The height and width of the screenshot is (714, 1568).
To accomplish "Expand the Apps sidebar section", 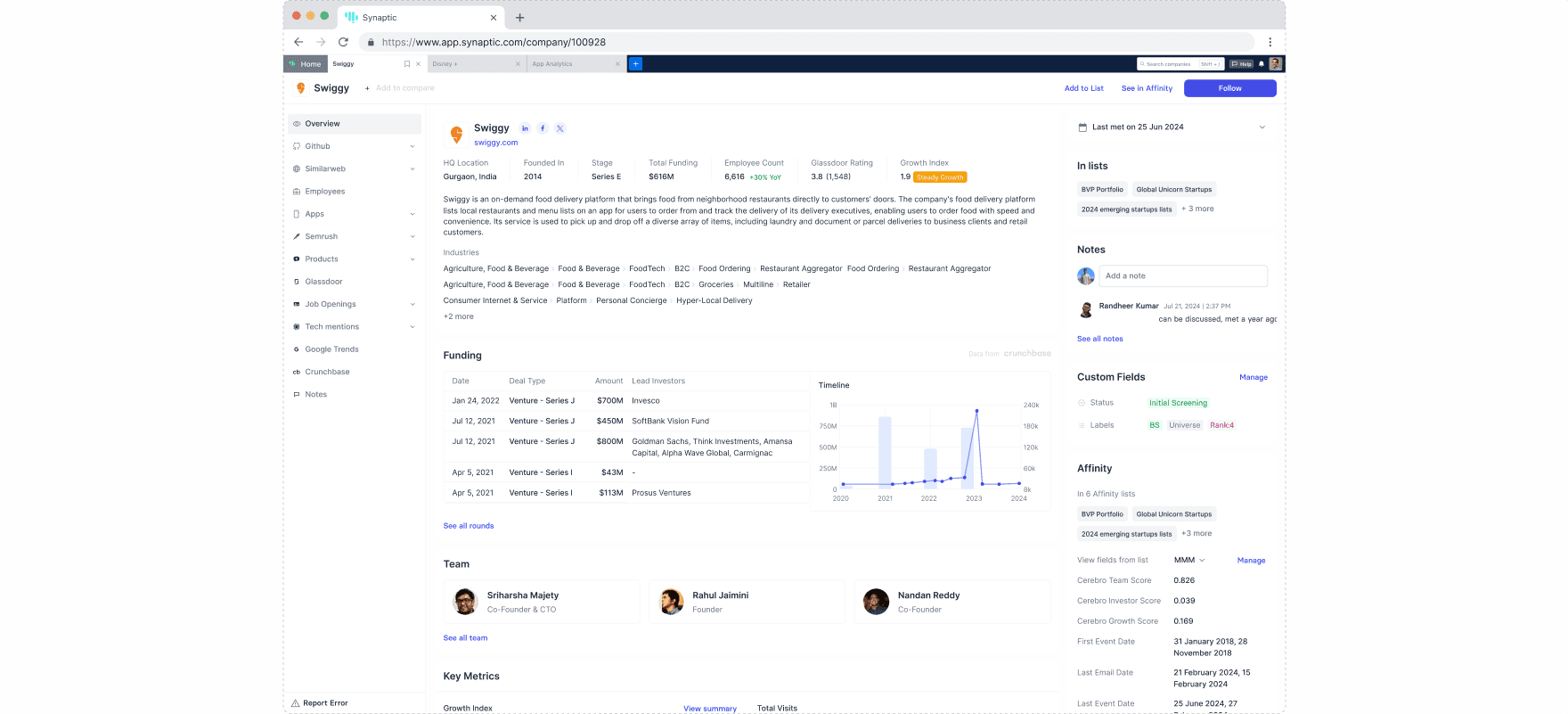I will pyautogui.click(x=412, y=214).
